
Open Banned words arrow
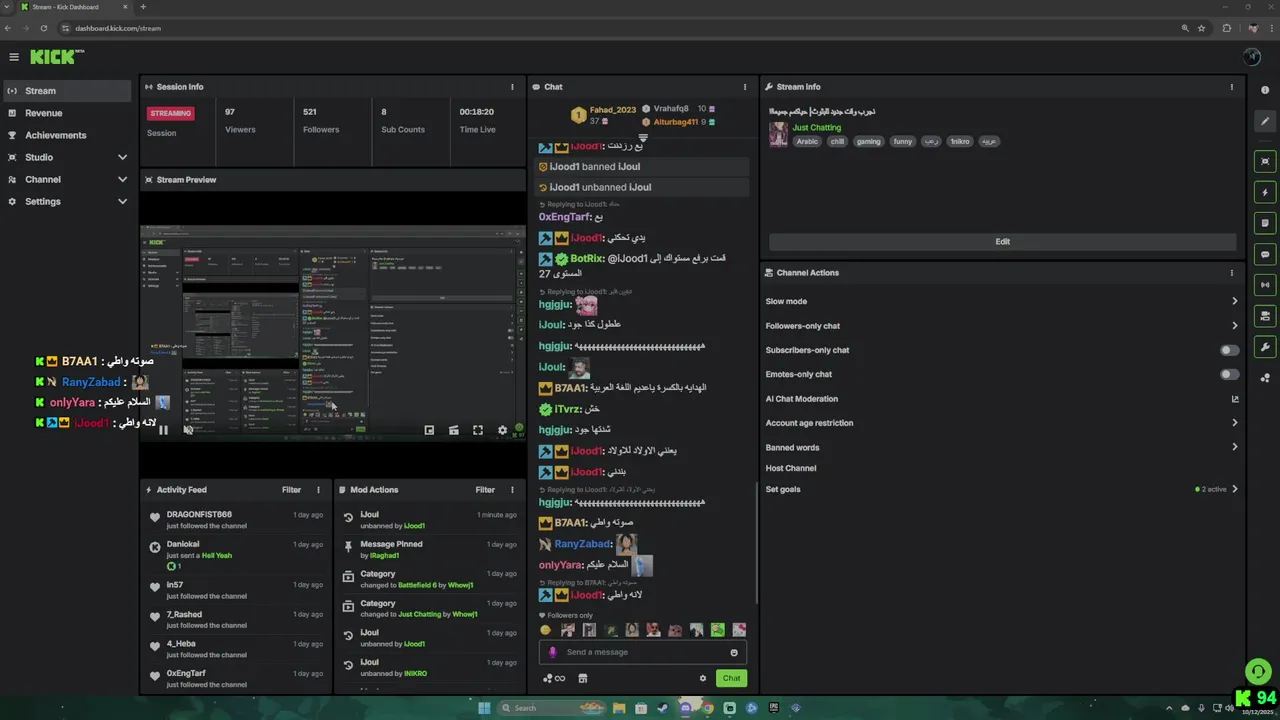pos(1234,447)
